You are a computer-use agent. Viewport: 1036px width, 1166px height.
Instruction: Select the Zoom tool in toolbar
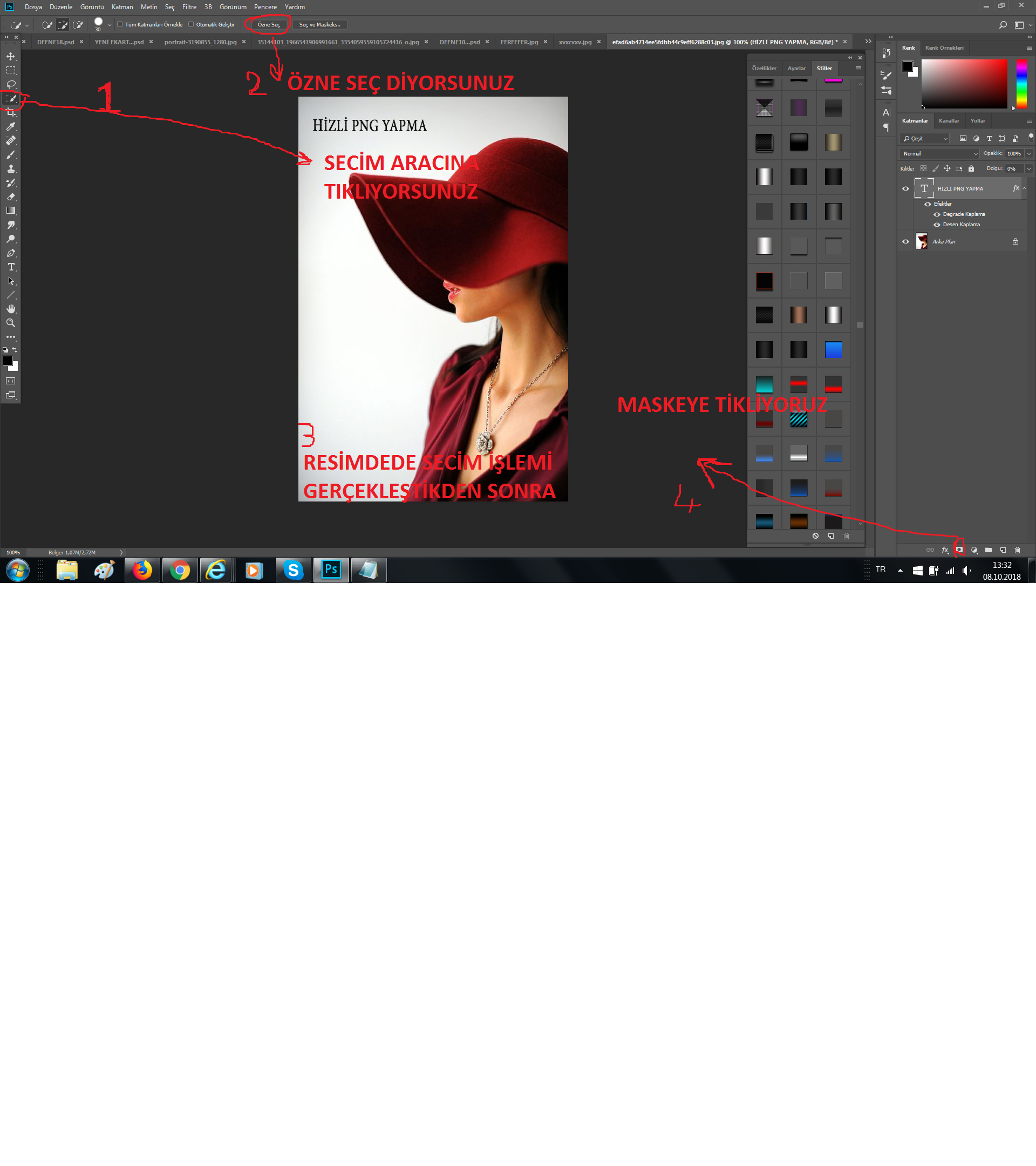click(x=11, y=323)
